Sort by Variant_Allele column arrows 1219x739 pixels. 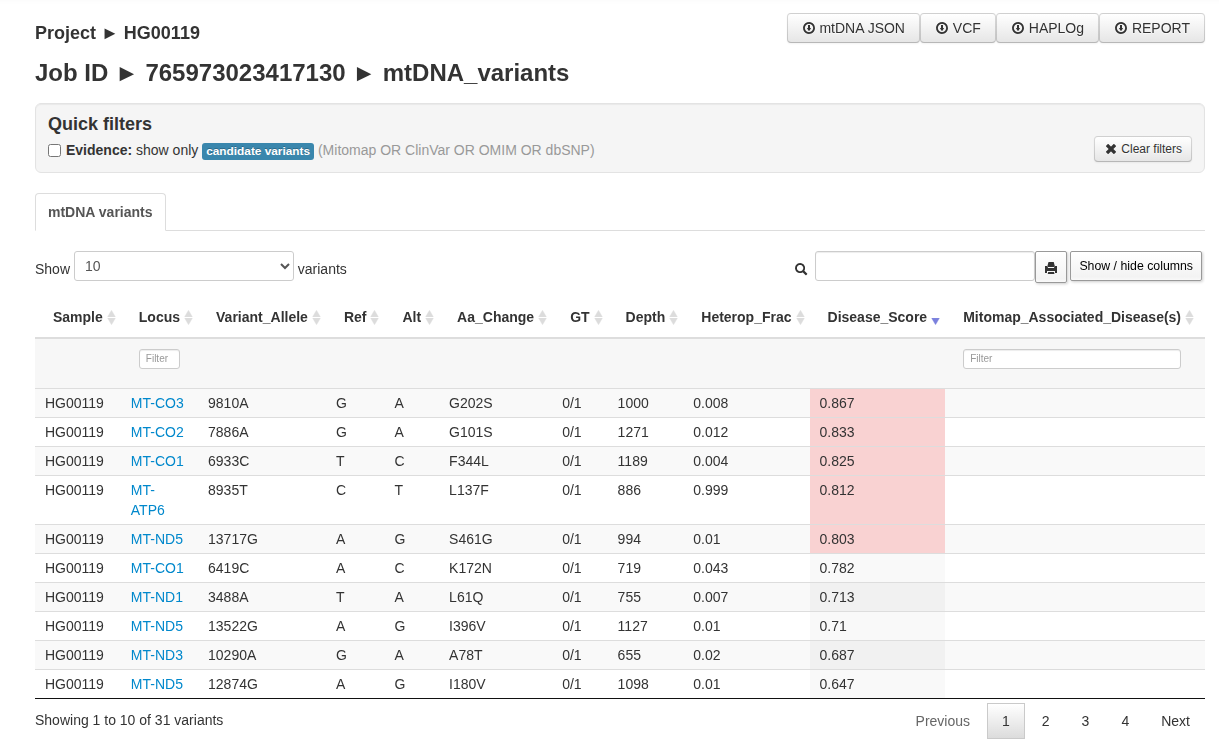click(x=316, y=318)
